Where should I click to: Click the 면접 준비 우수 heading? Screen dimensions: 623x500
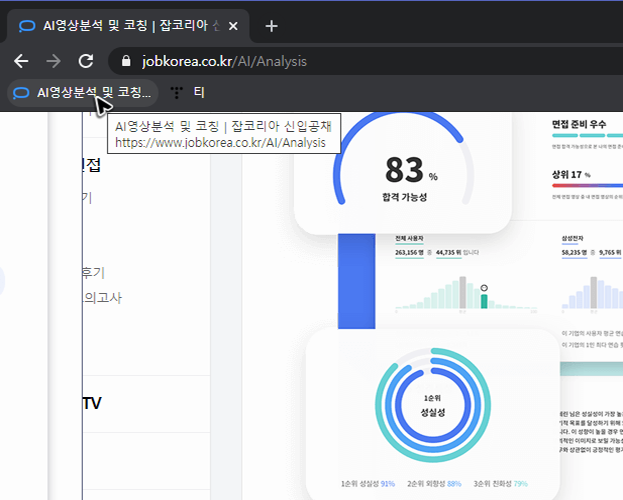(x=579, y=124)
